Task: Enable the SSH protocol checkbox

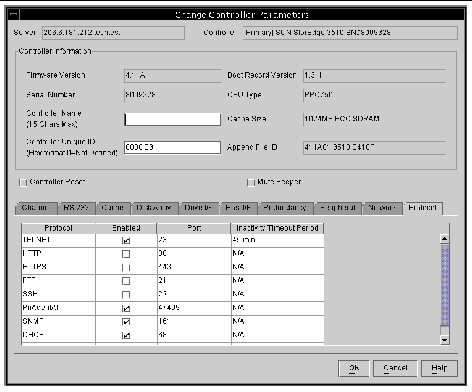Action: pos(126,295)
